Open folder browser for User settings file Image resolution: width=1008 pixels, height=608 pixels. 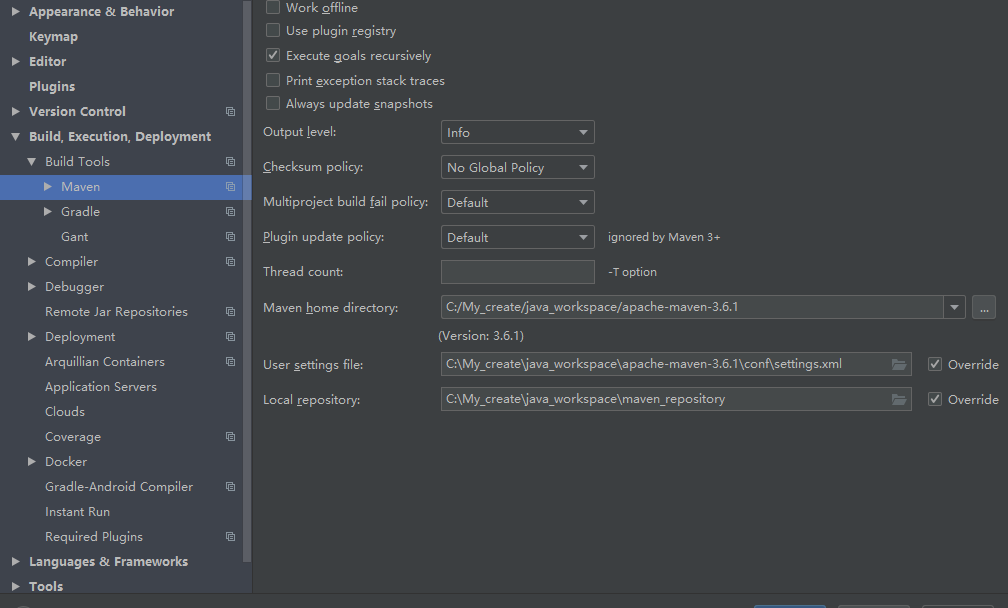click(x=899, y=364)
